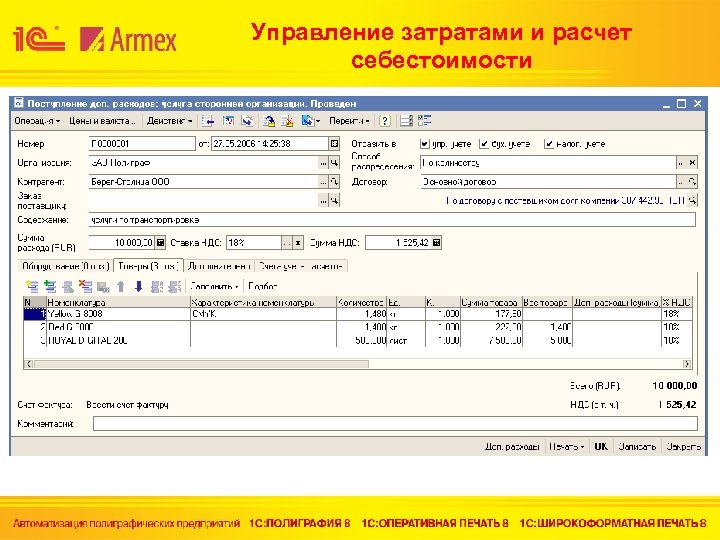This screenshot has height=540, width=720.
Task: Click the blue create-based-on toolbar icon
Action: tap(310, 121)
